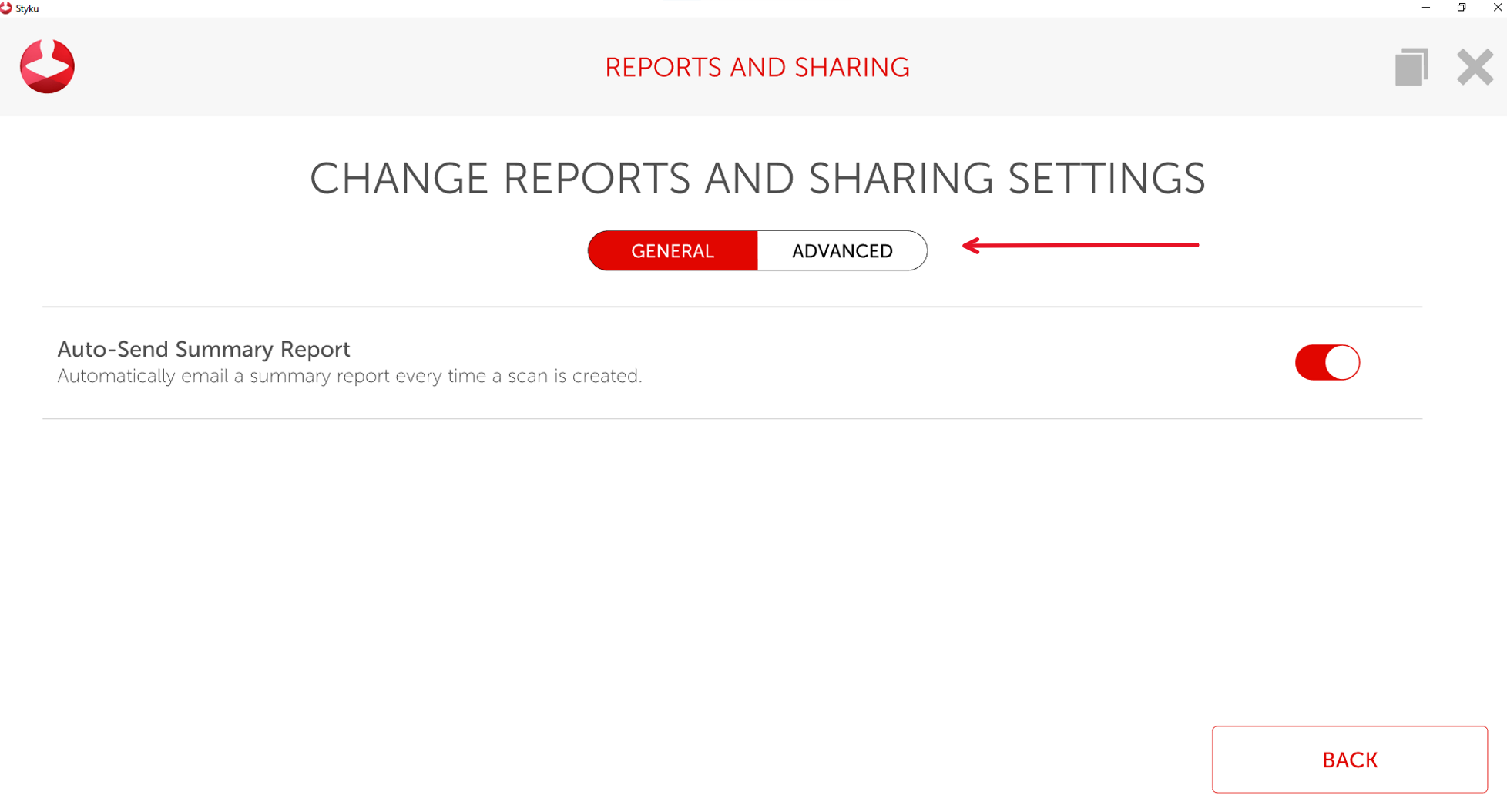This screenshot has height=812, width=1507.
Task: Dismiss settings with the large gray X icon
Action: point(1475,67)
